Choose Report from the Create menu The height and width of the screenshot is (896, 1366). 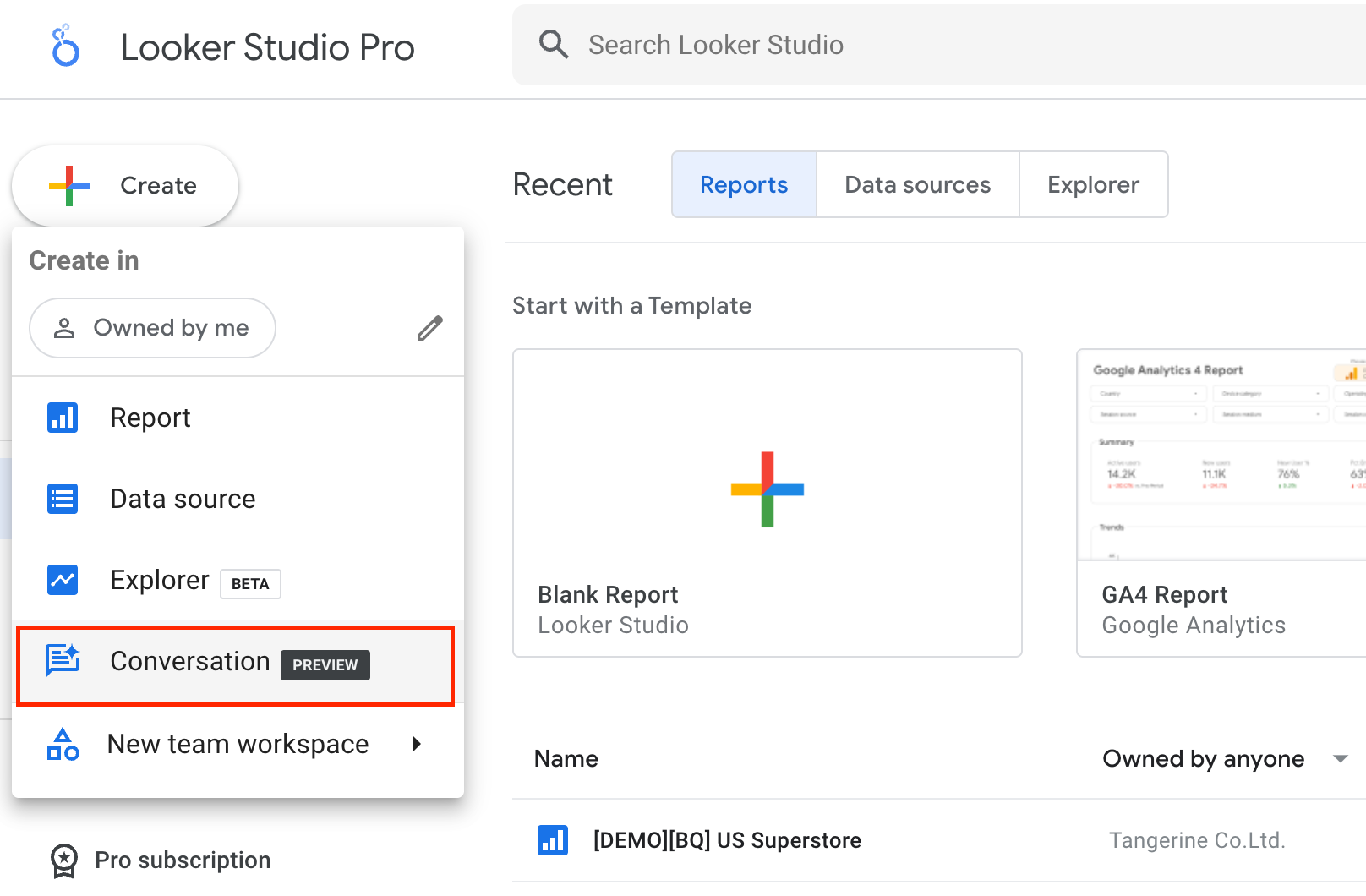tap(238, 418)
